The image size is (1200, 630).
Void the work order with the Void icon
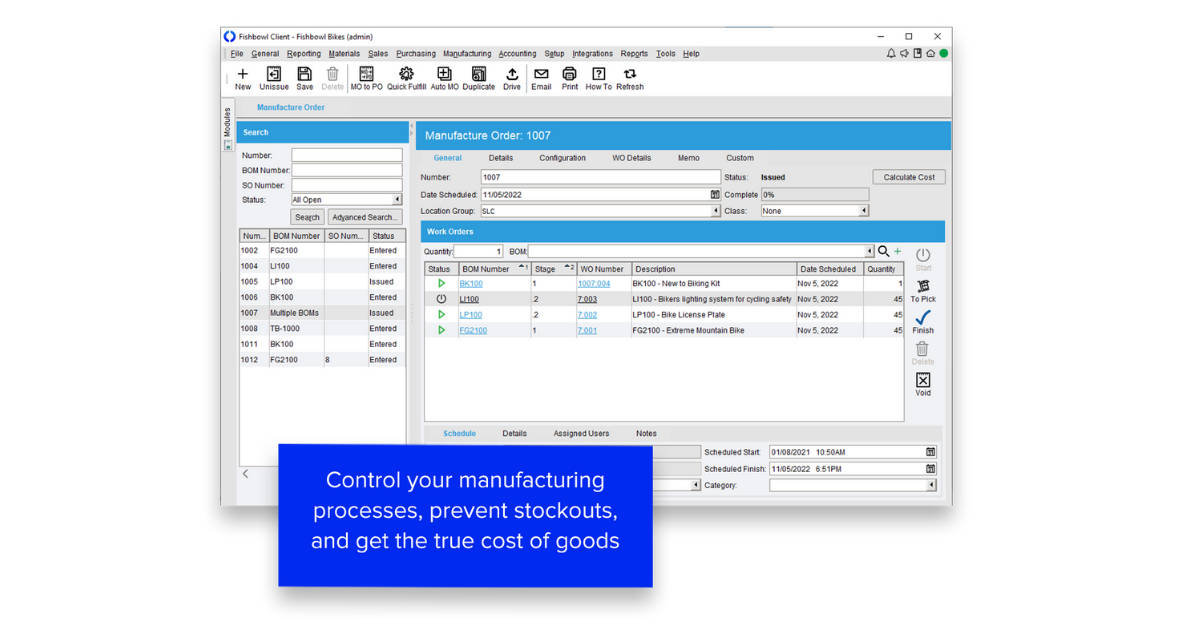tap(922, 380)
